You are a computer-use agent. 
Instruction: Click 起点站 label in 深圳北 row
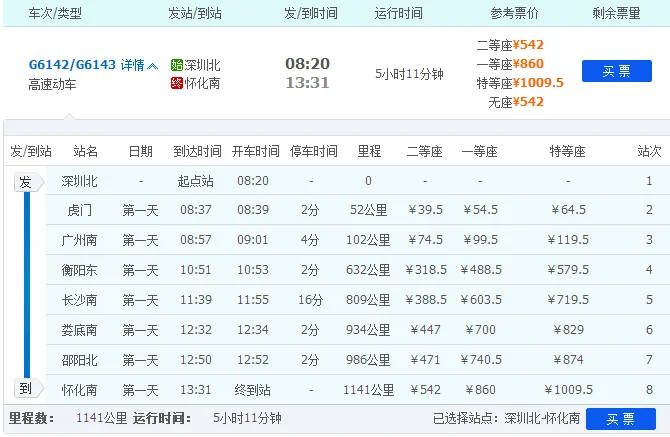pyautogui.click(x=195, y=181)
